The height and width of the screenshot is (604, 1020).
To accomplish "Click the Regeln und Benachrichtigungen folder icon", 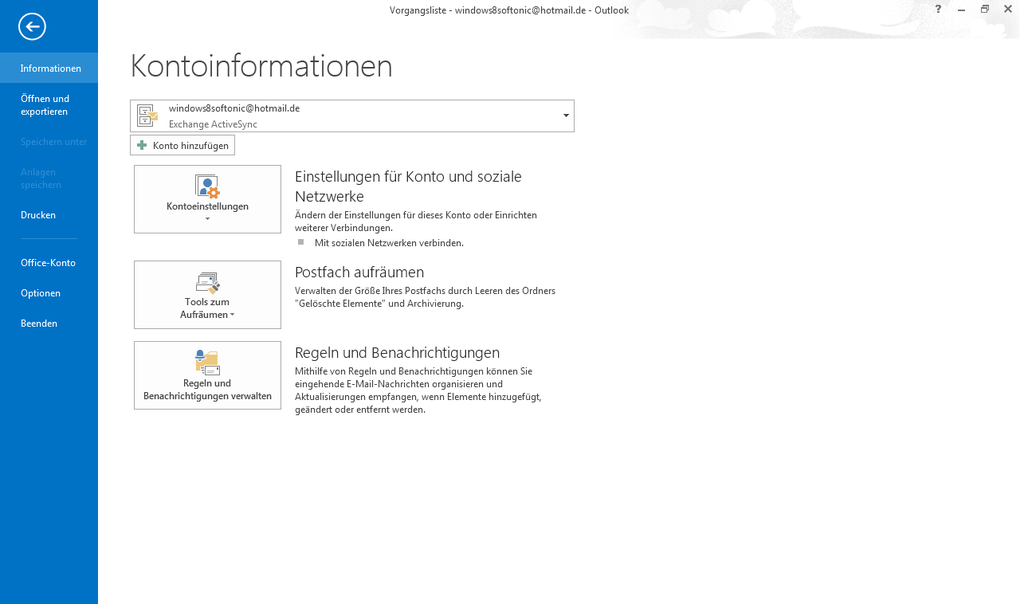I will 208,363.
